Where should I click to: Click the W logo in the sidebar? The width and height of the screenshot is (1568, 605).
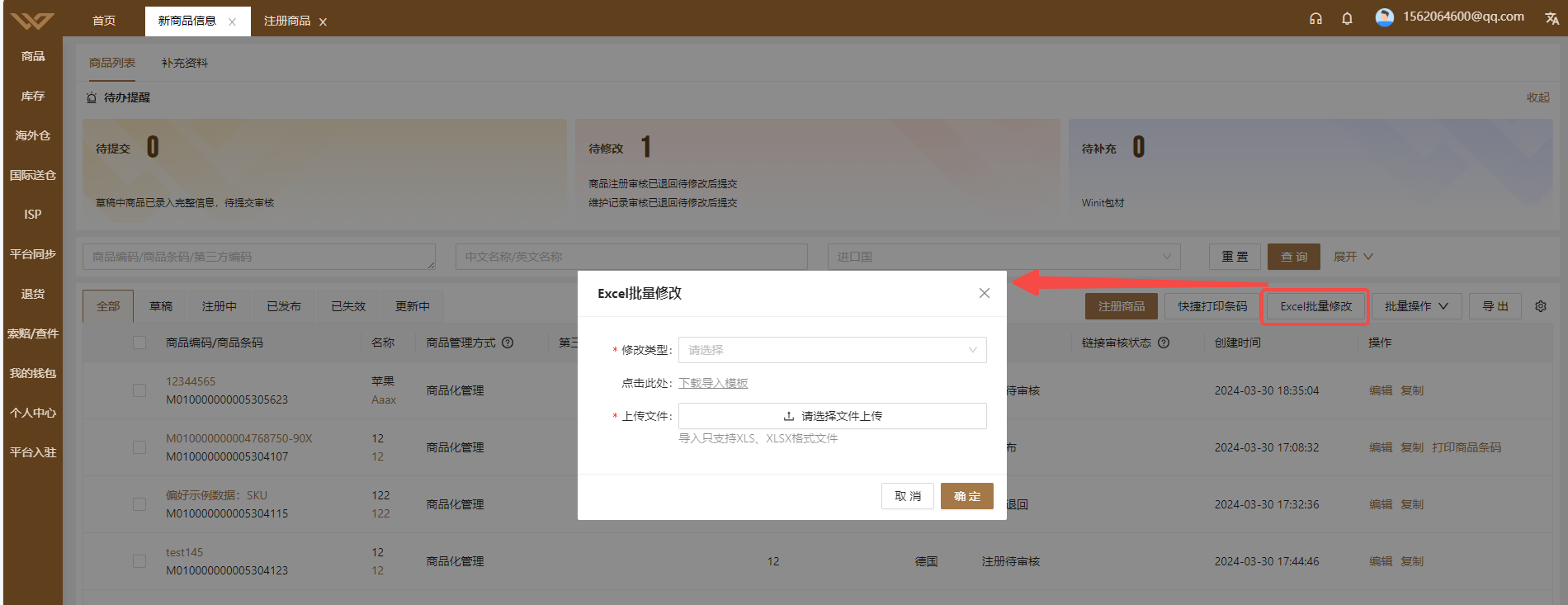pos(32,21)
